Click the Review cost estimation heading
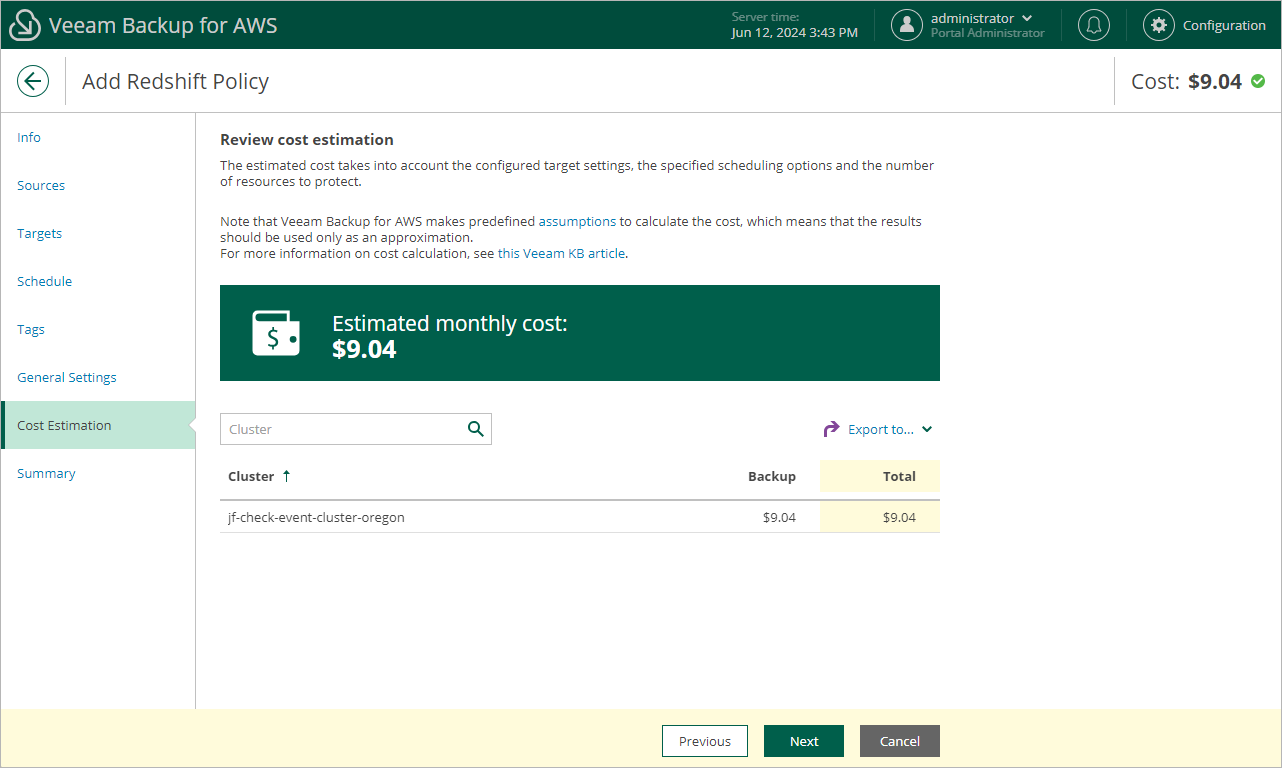 (x=307, y=139)
